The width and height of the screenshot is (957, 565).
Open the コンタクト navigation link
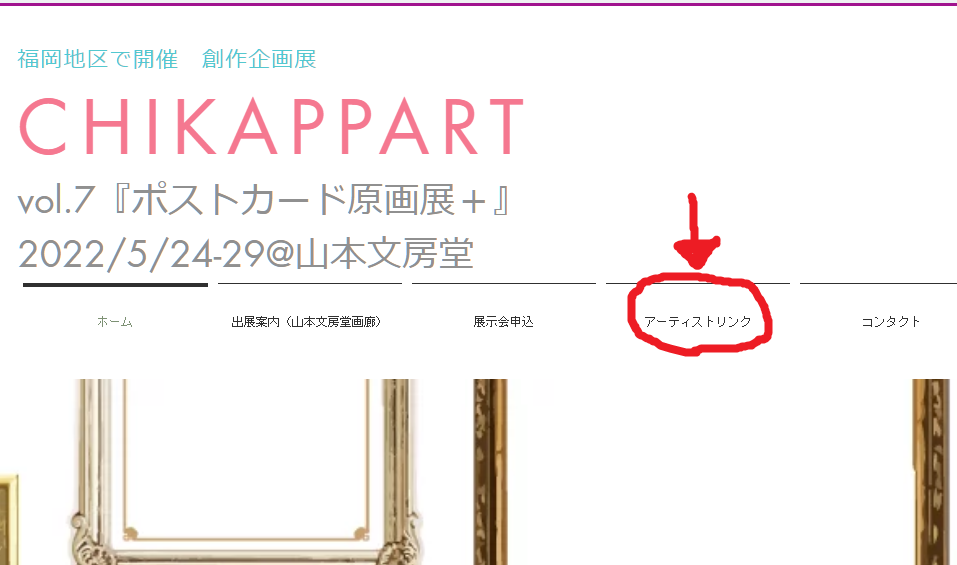890,322
